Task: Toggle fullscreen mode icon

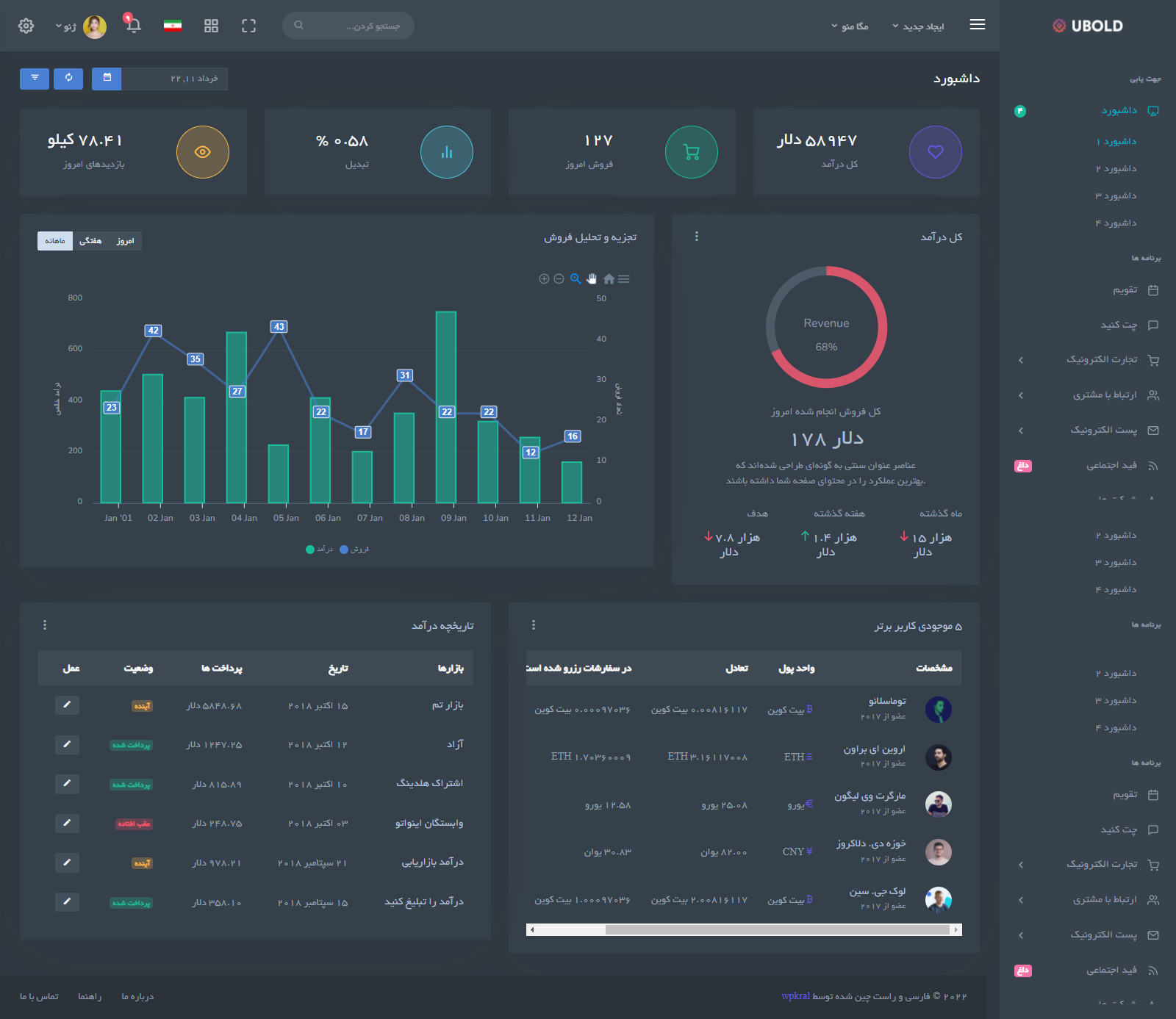Action: click(248, 26)
